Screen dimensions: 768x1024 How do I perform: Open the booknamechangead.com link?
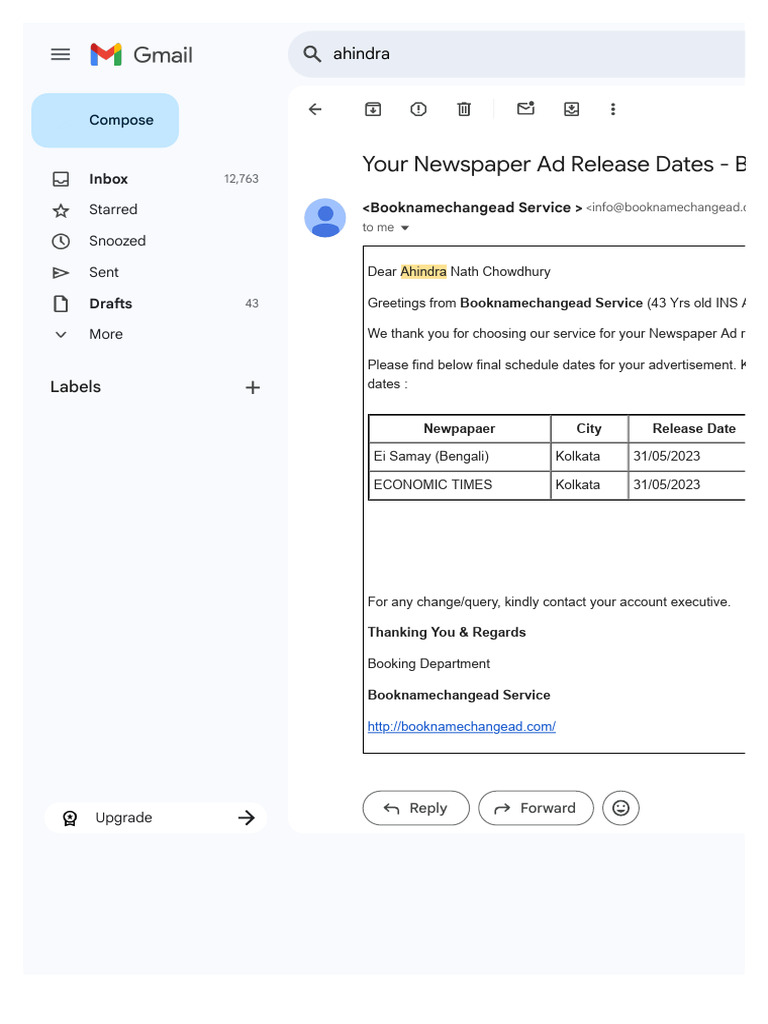tap(462, 726)
